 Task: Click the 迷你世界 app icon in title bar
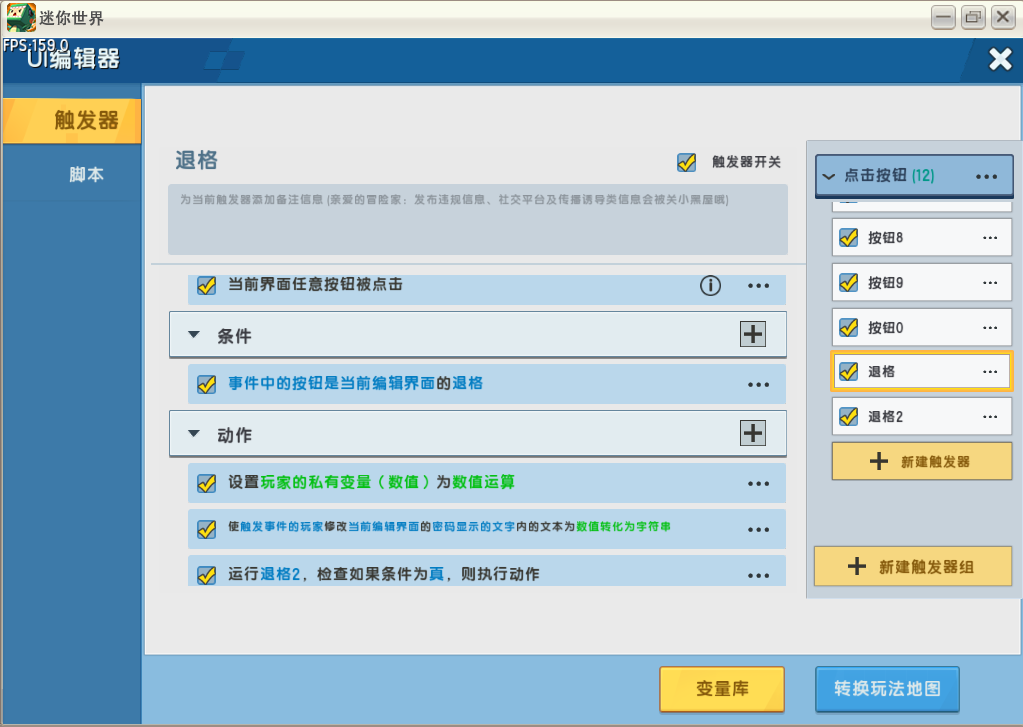(21, 17)
